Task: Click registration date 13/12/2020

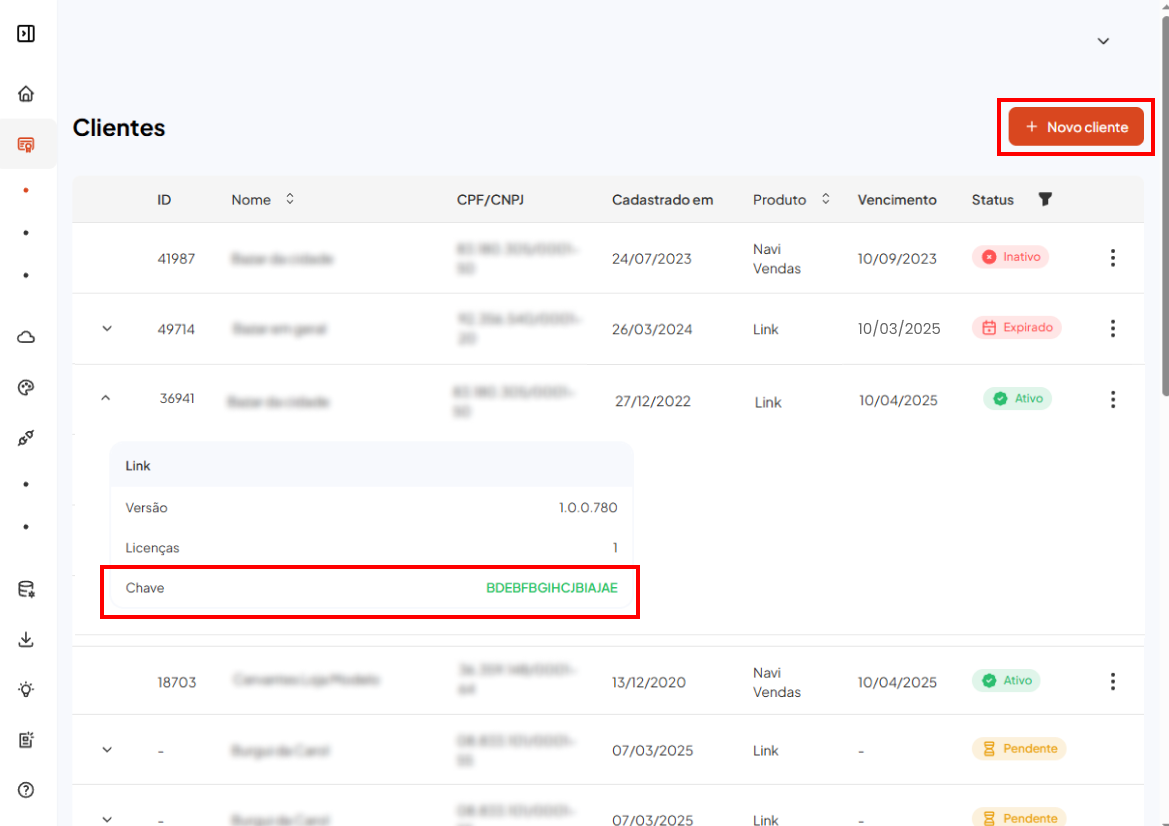Action: pos(649,682)
